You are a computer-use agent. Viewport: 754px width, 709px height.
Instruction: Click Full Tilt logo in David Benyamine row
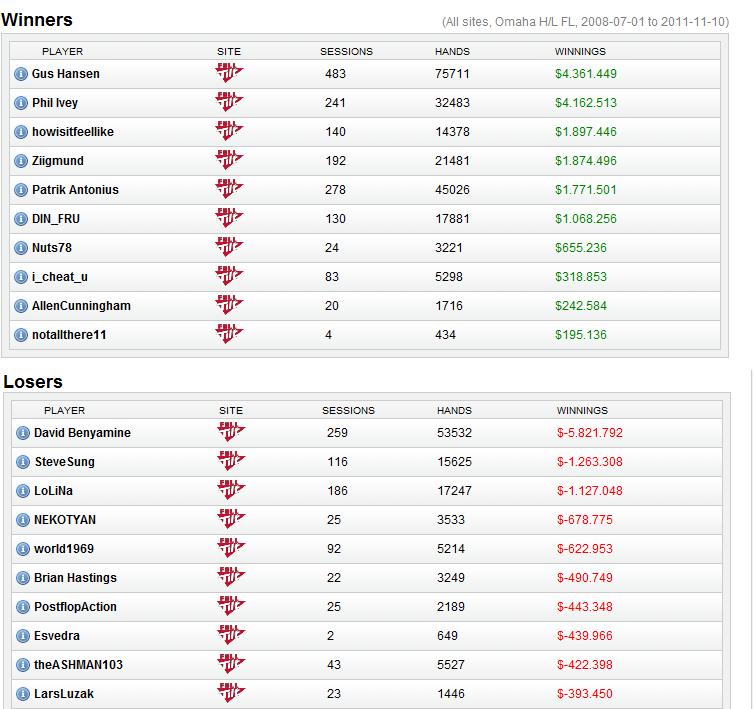231,431
